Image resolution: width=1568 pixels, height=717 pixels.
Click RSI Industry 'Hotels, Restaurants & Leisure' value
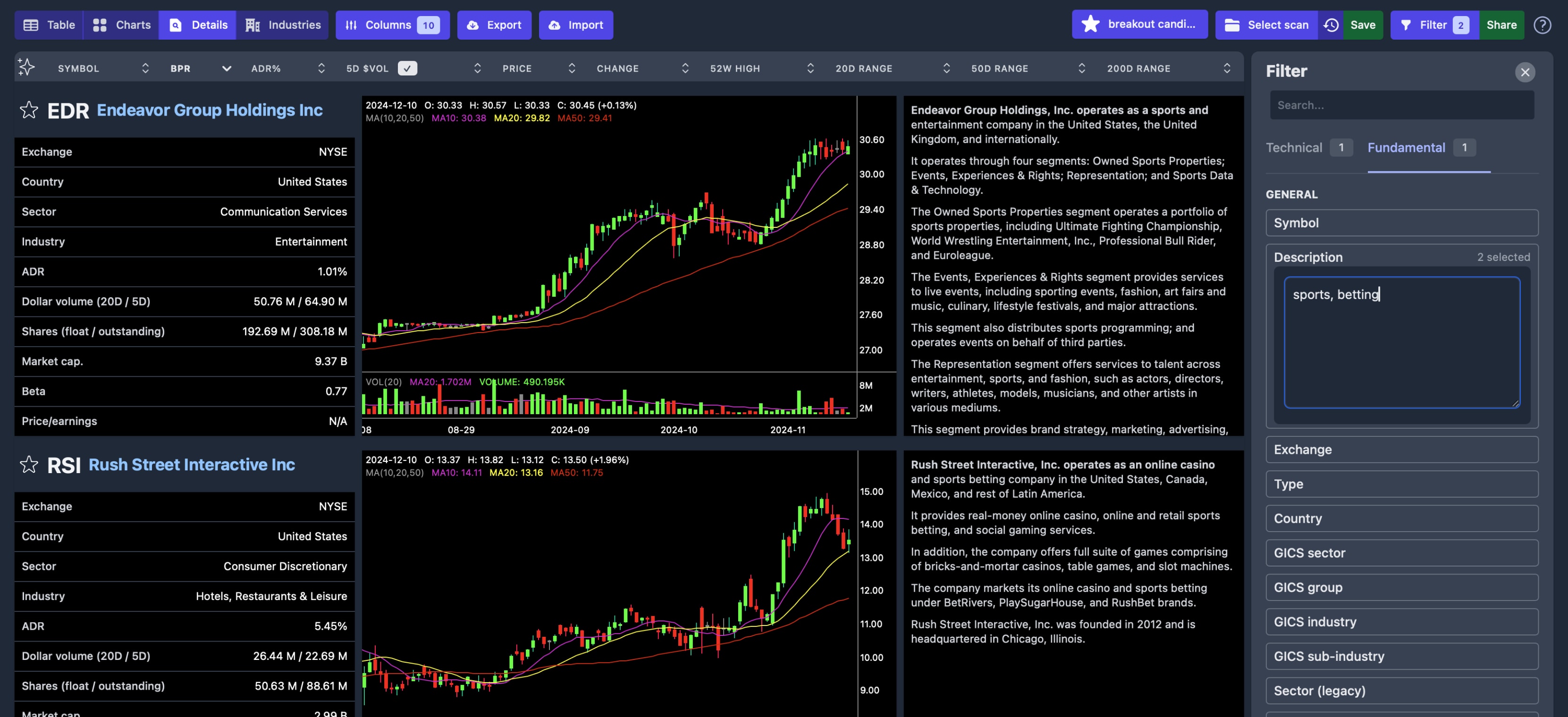tap(271, 596)
